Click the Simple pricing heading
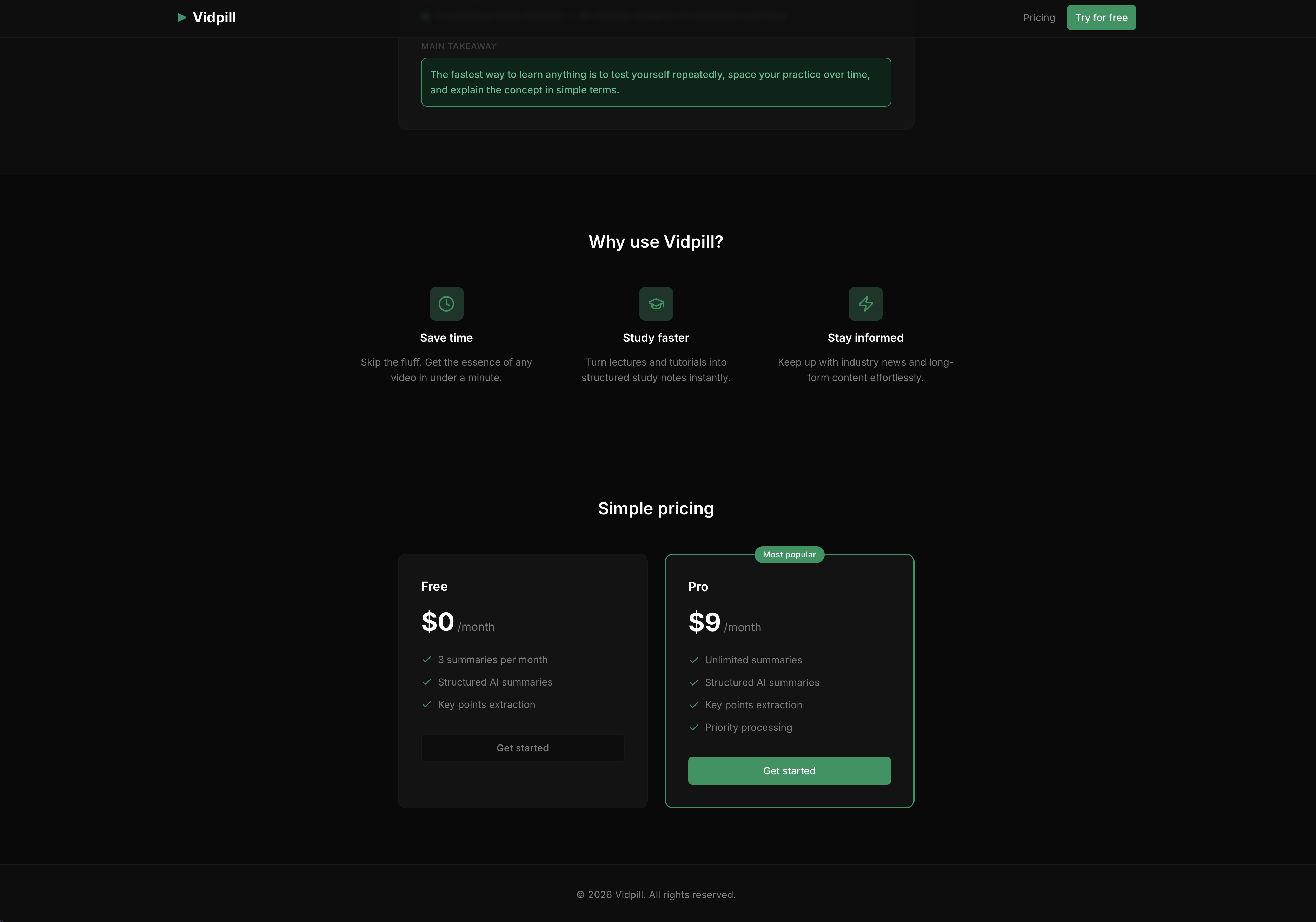The height and width of the screenshot is (922, 1316). [656, 508]
